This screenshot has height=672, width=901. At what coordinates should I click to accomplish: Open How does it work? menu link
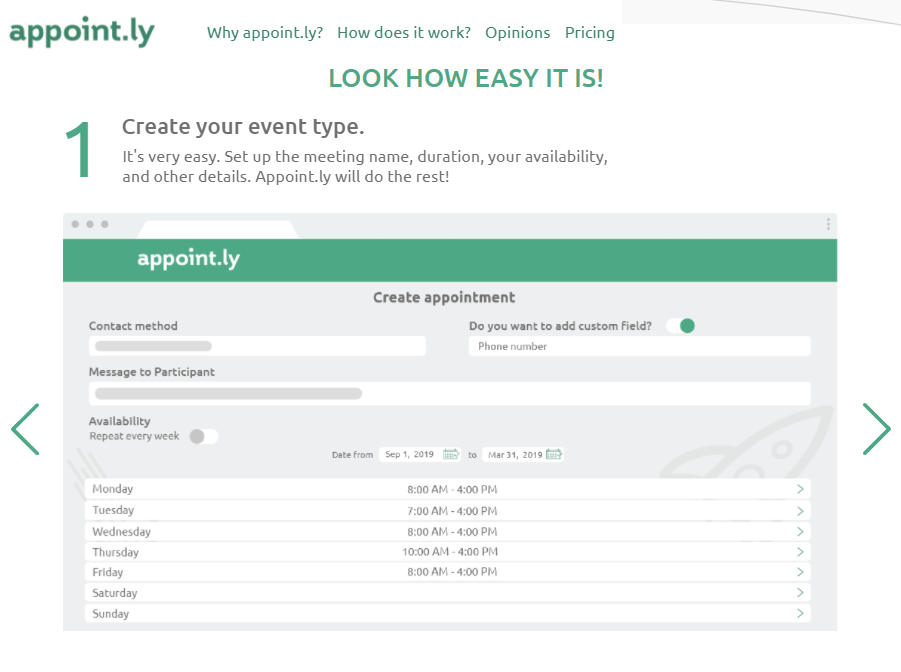[x=404, y=33]
